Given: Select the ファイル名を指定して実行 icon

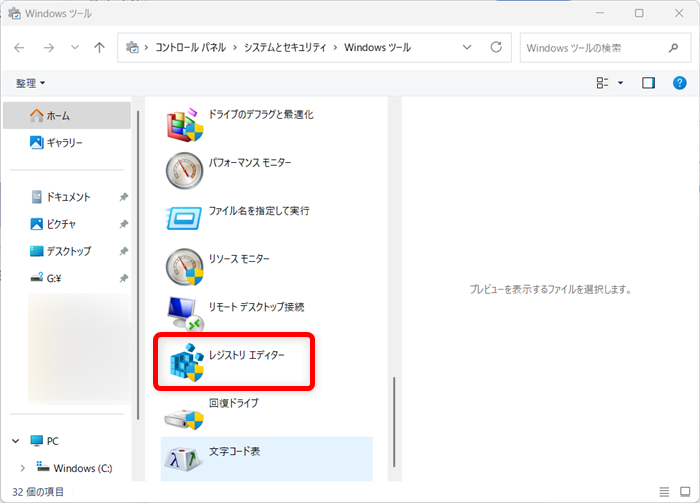Looking at the screenshot, I should point(184,218).
